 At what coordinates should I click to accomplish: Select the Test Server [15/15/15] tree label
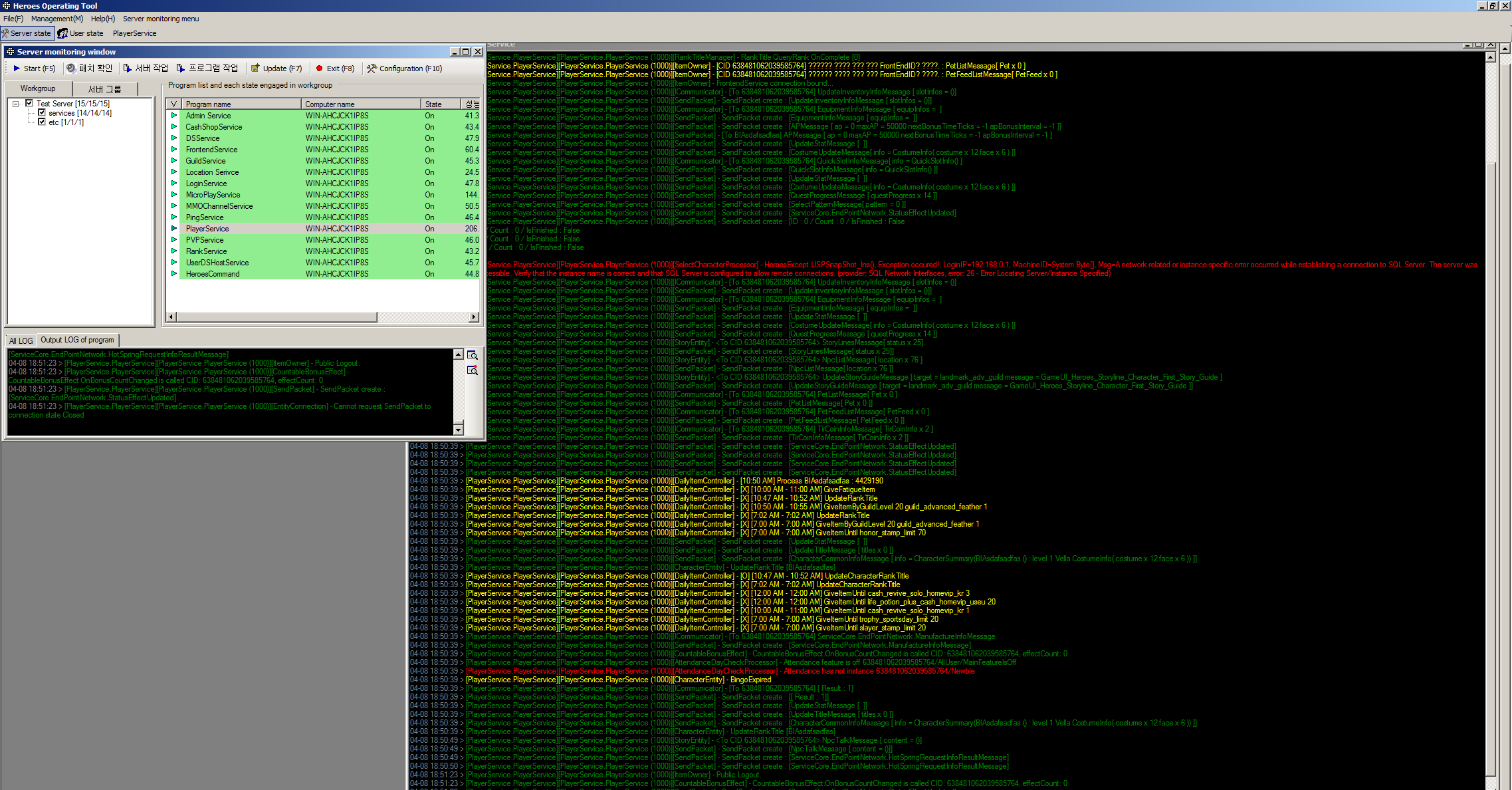(73, 104)
